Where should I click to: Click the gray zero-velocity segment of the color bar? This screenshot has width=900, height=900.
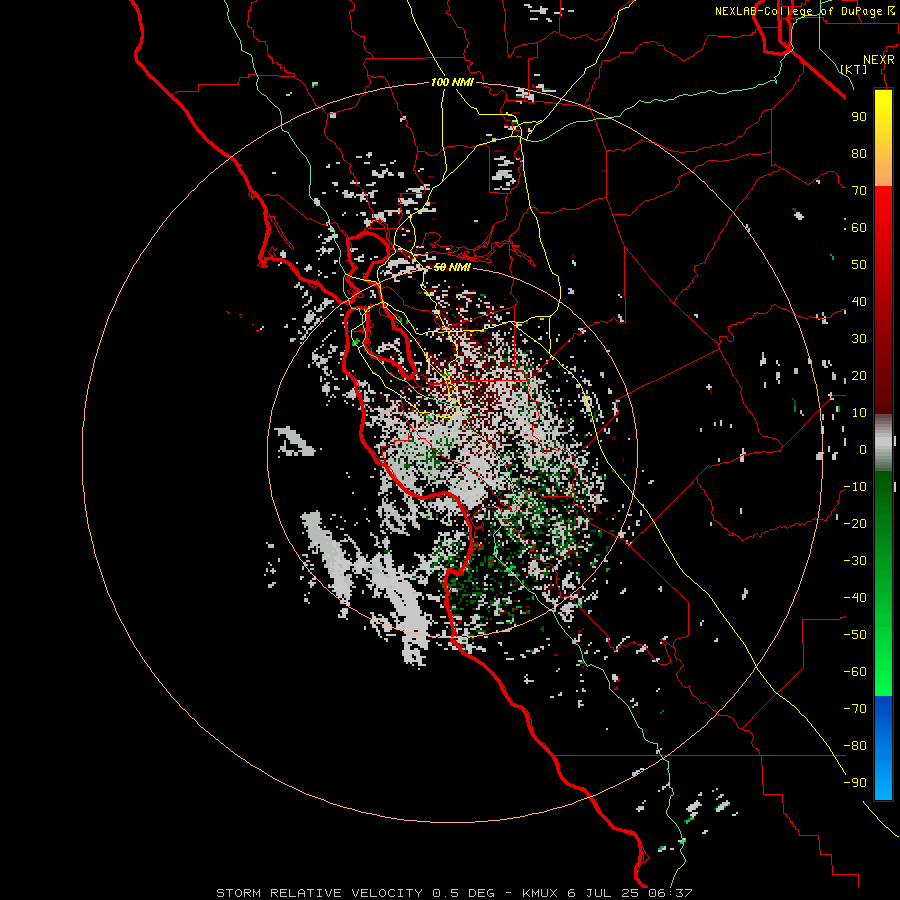[883, 443]
